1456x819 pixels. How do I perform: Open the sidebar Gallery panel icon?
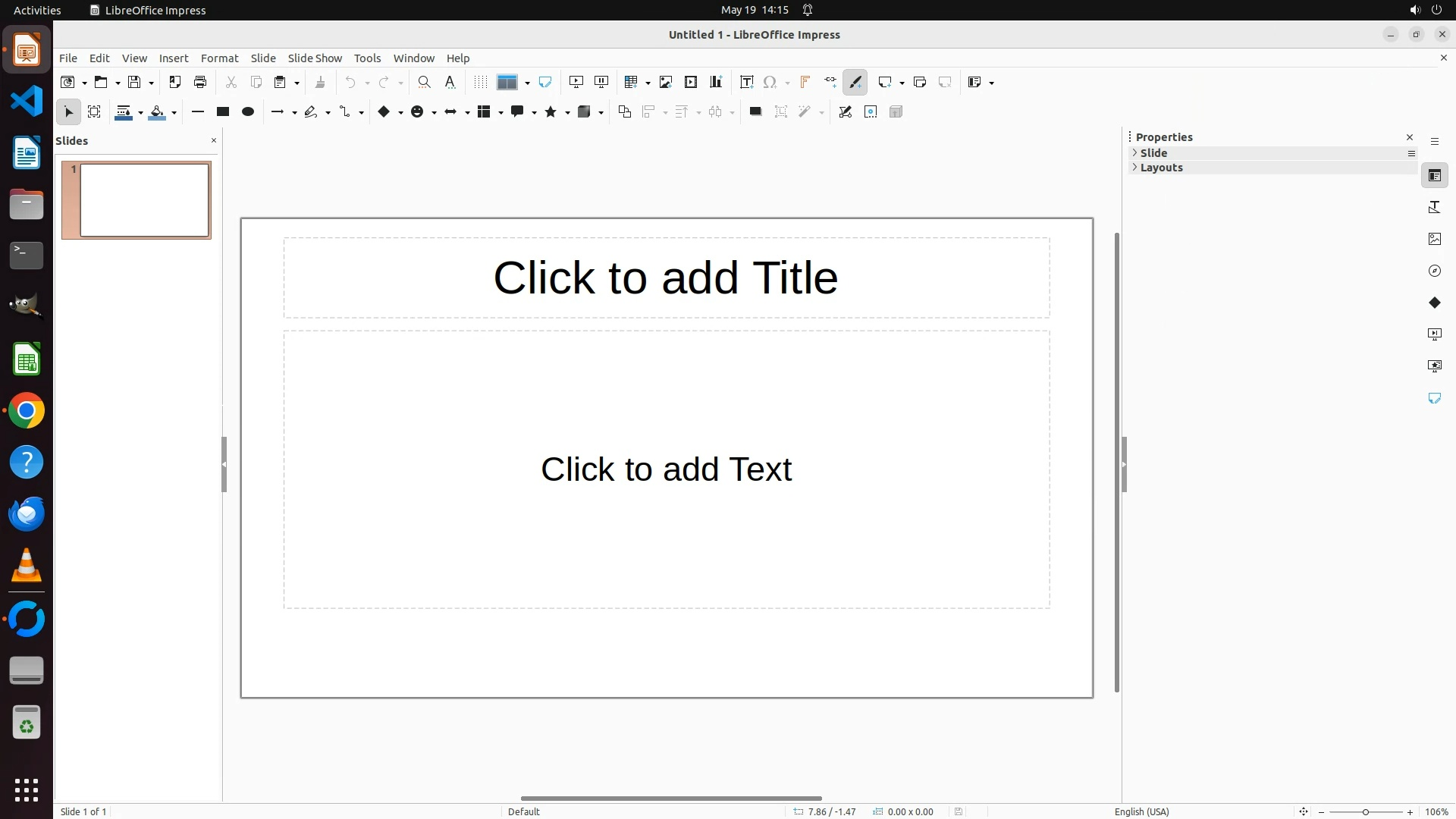[x=1434, y=239]
